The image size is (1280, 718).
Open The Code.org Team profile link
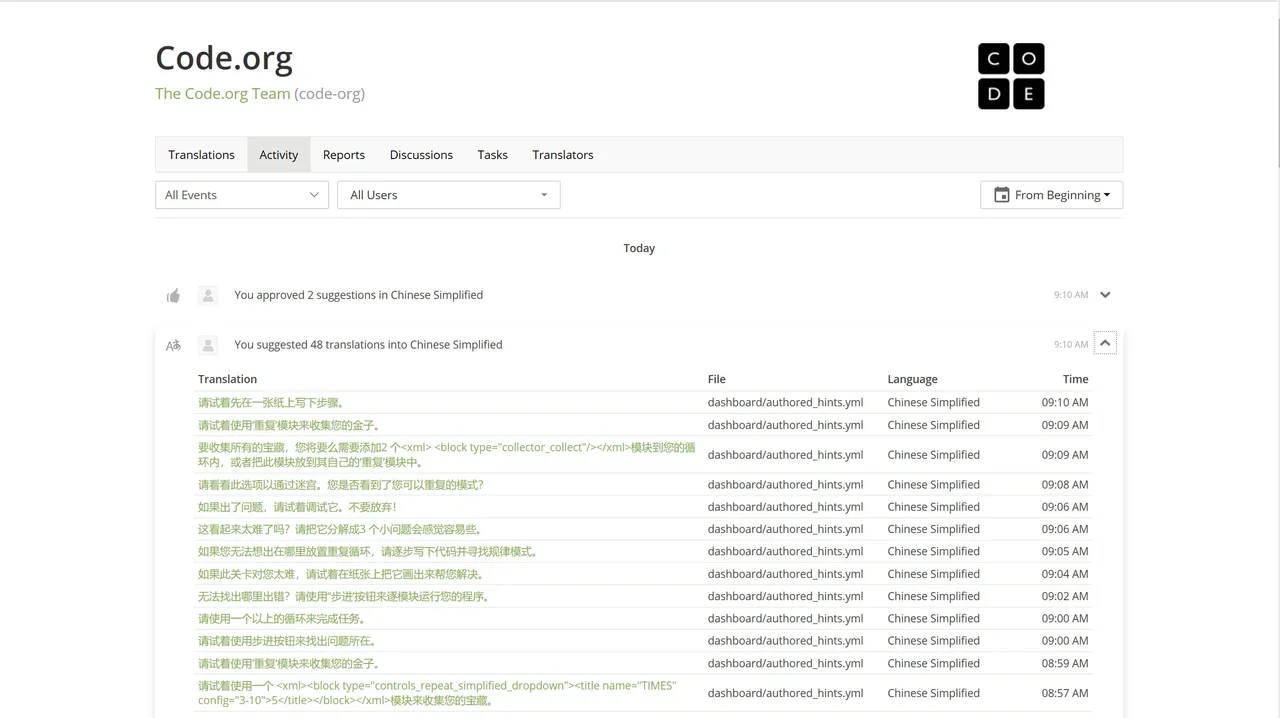(x=222, y=94)
